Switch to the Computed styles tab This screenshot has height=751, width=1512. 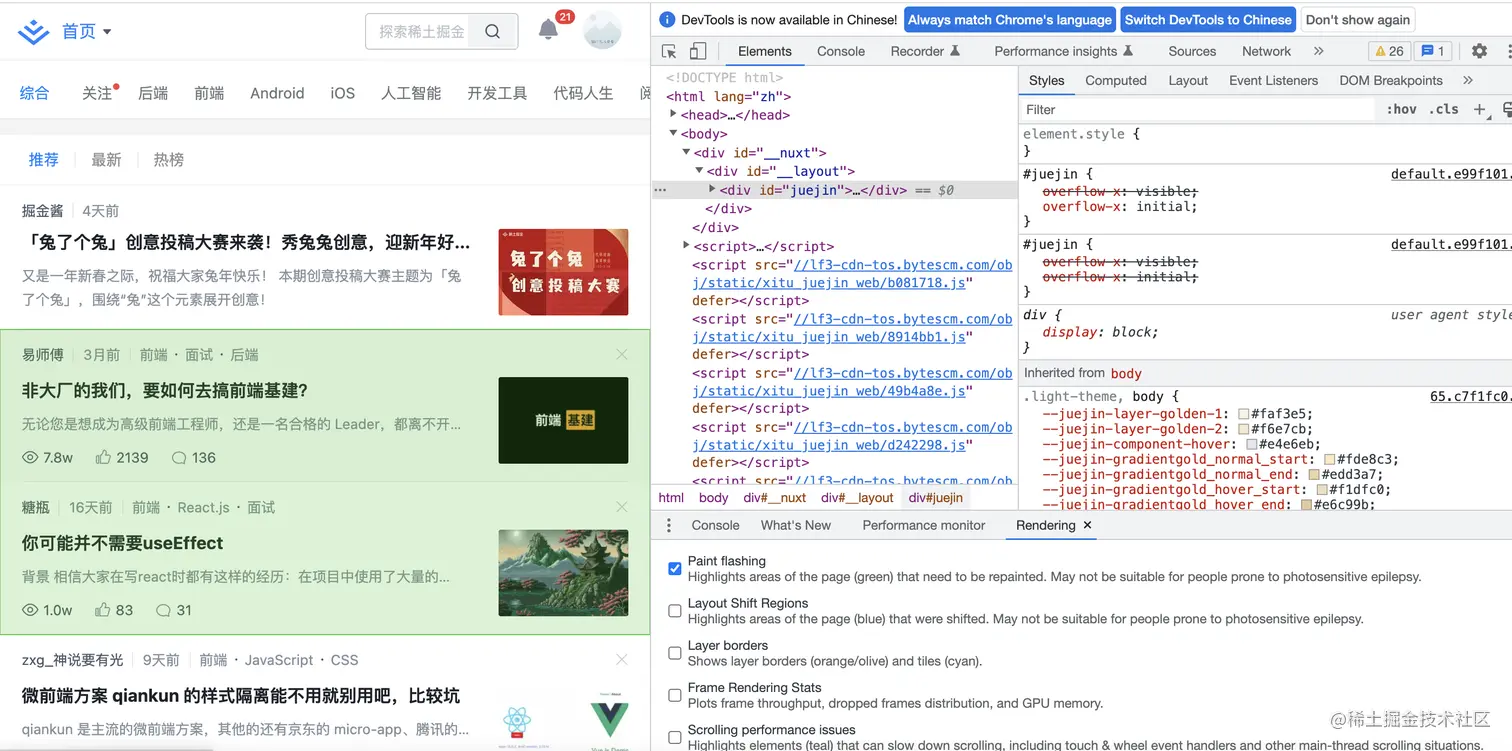tap(1116, 80)
